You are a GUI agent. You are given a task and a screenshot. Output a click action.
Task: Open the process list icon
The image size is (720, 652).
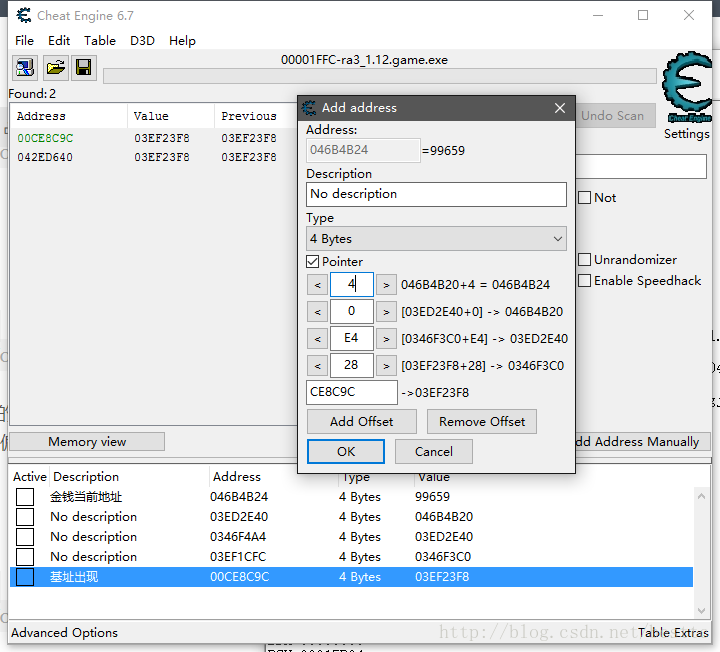pyautogui.click(x=25, y=68)
